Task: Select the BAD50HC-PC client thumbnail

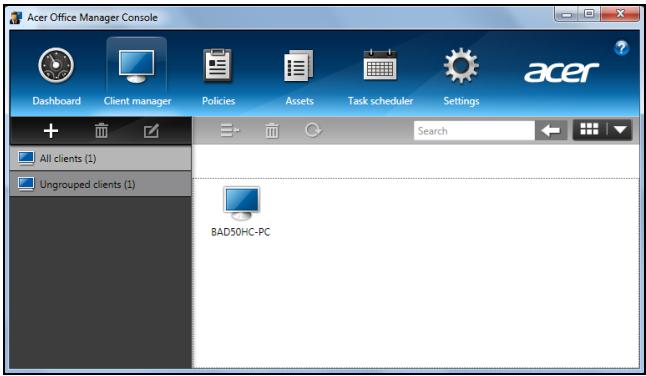Action: pos(241,203)
